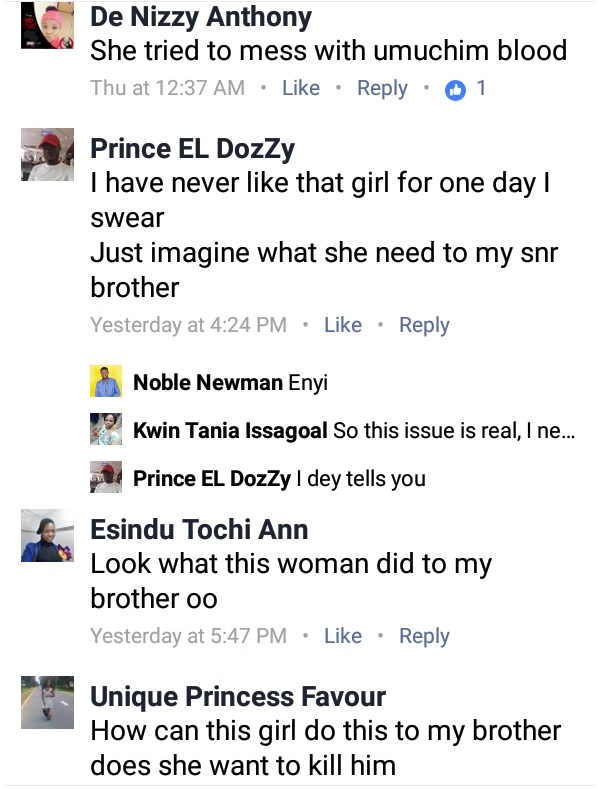The width and height of the screenshot is (600, 789).
Task: Click the blue thumbs-up reaction icon
Action: pos(455,89)
